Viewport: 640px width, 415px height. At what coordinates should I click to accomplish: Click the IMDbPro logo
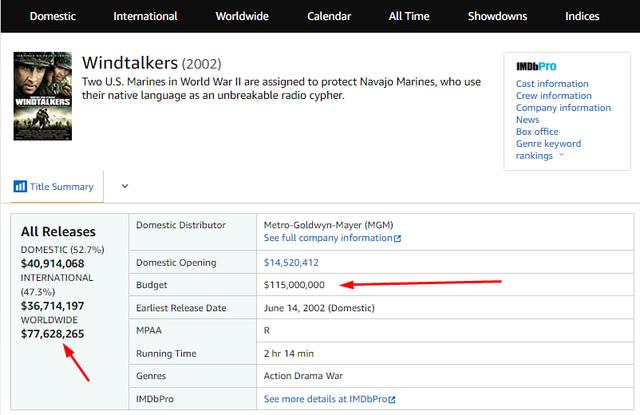point(536,66)
